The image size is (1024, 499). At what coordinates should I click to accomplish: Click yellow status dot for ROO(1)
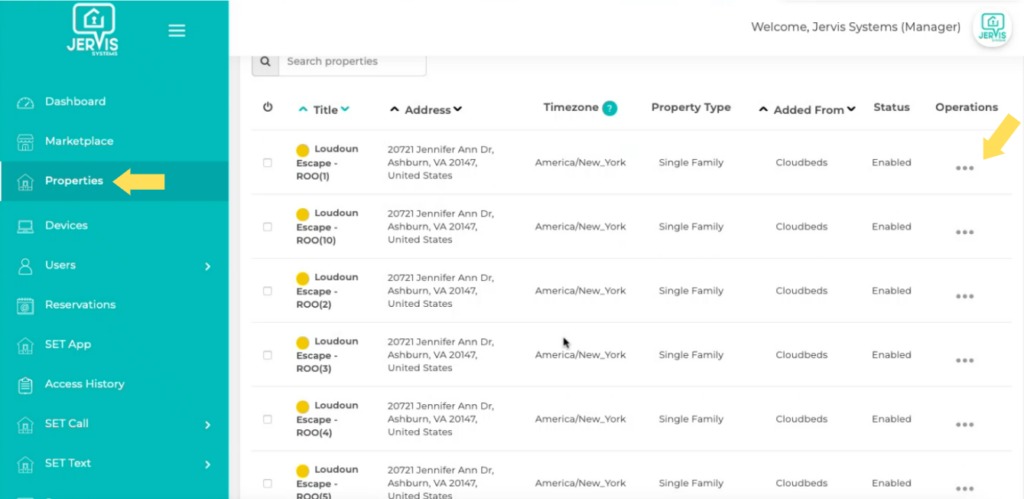pyautogui.click(x=302, y=151)
